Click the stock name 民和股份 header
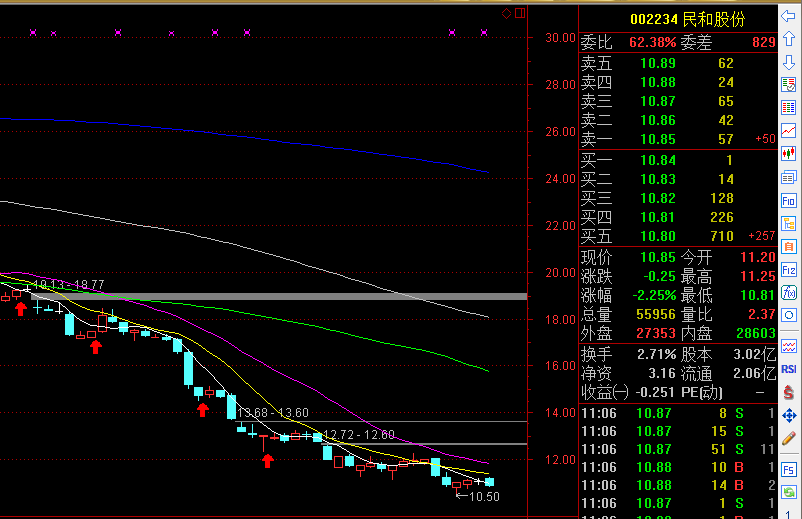This screenshot has height=519, width=802. (x=714, y=19)
